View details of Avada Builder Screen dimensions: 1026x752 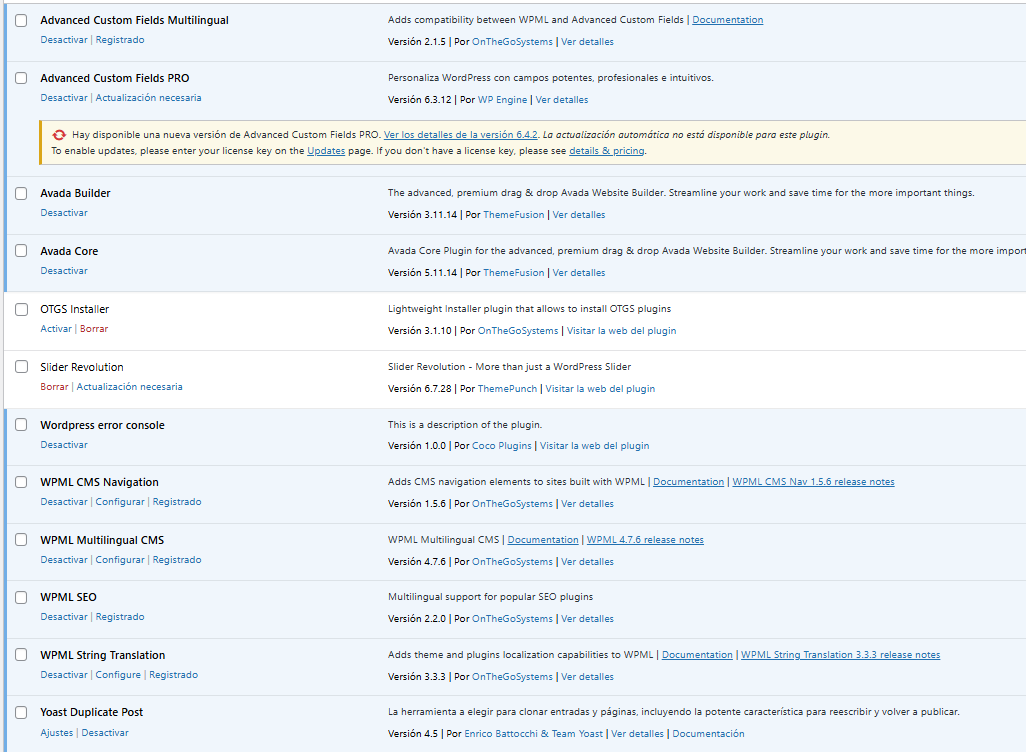click(579, 215)
